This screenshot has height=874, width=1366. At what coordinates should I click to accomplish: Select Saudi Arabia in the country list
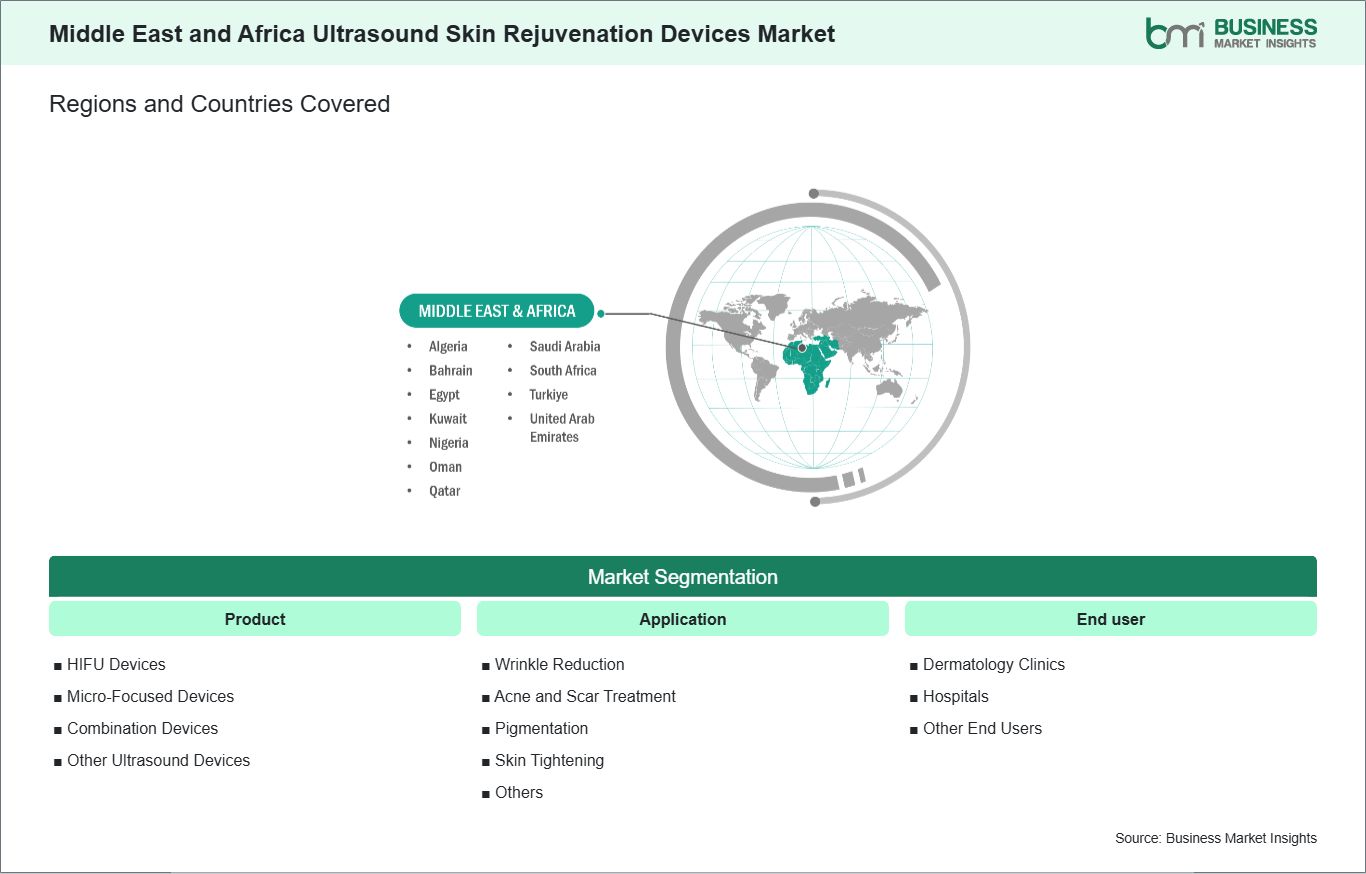pos(565,346)
